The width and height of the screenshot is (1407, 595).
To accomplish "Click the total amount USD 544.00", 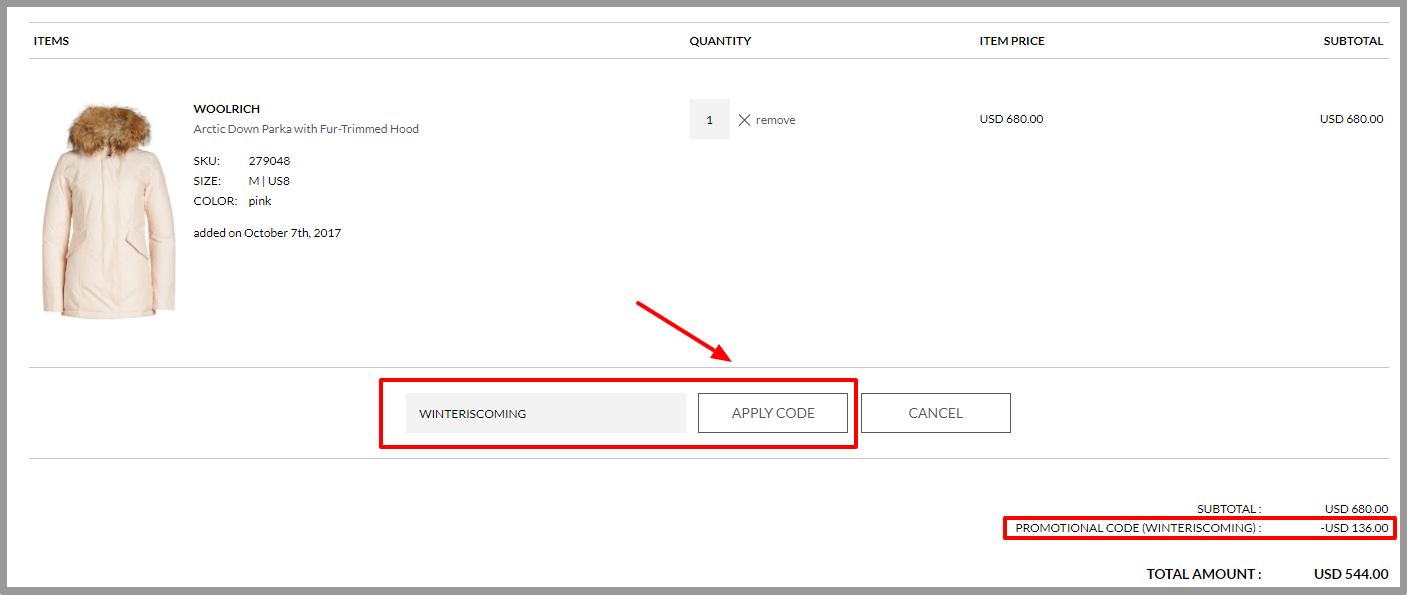I will (1351, 574).
